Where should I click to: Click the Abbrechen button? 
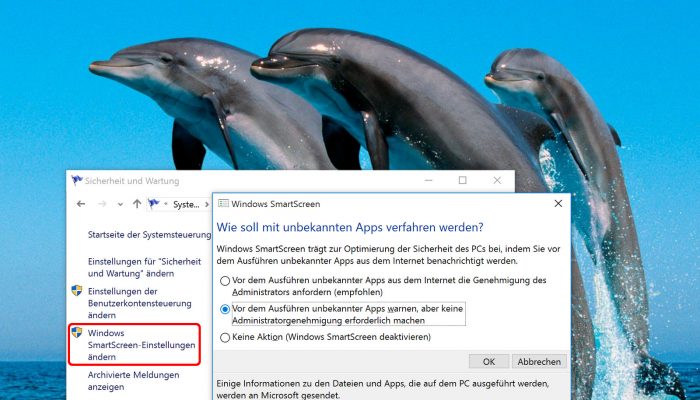539,362
